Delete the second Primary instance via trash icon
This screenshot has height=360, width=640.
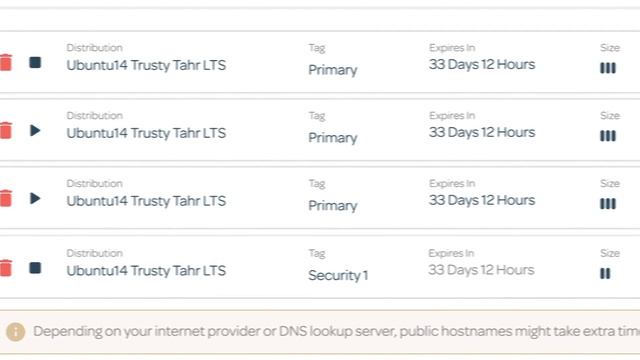pos(6,131)
